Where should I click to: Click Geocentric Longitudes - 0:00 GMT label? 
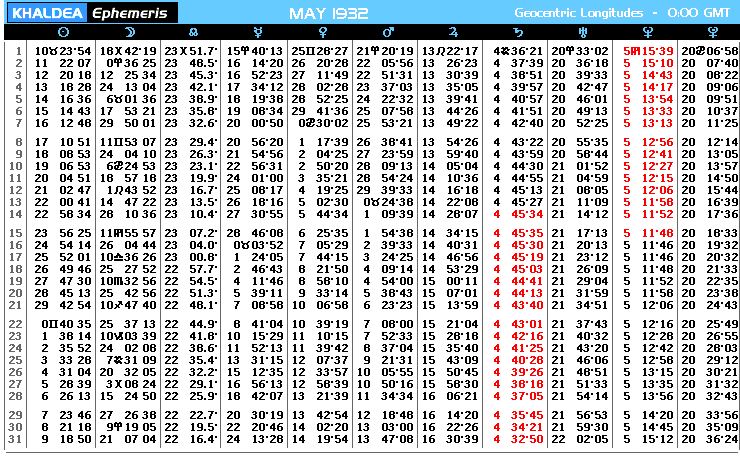pos(622,13)
